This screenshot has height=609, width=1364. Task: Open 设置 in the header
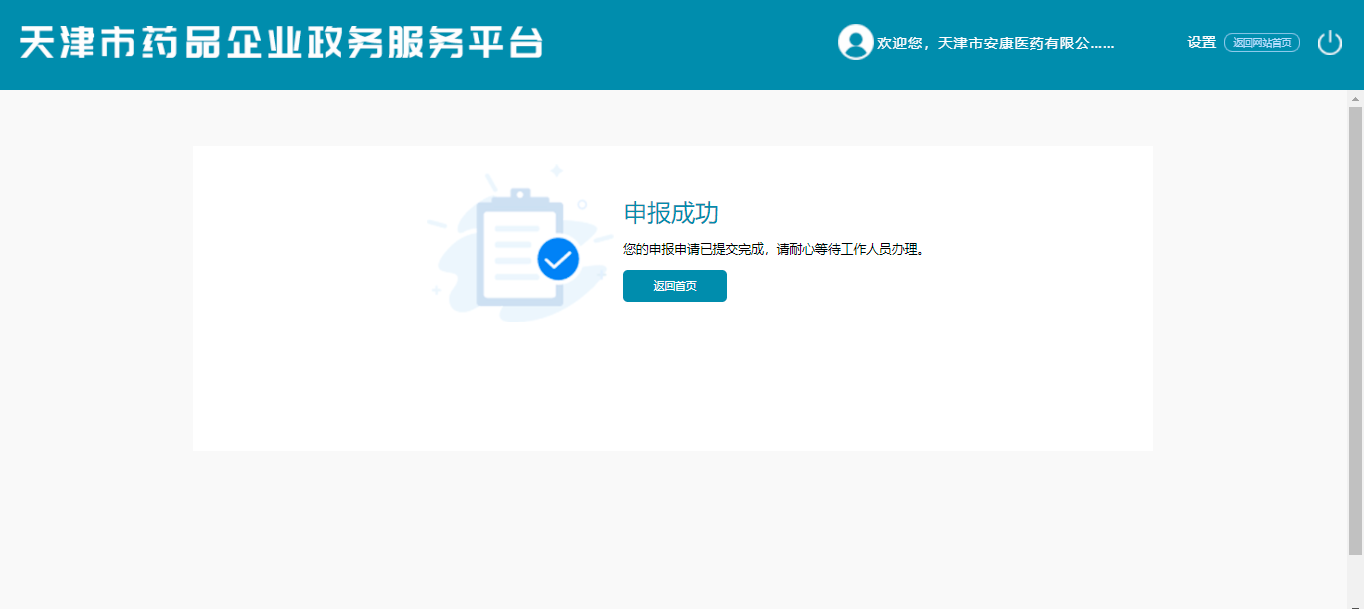pos(1201,42)
